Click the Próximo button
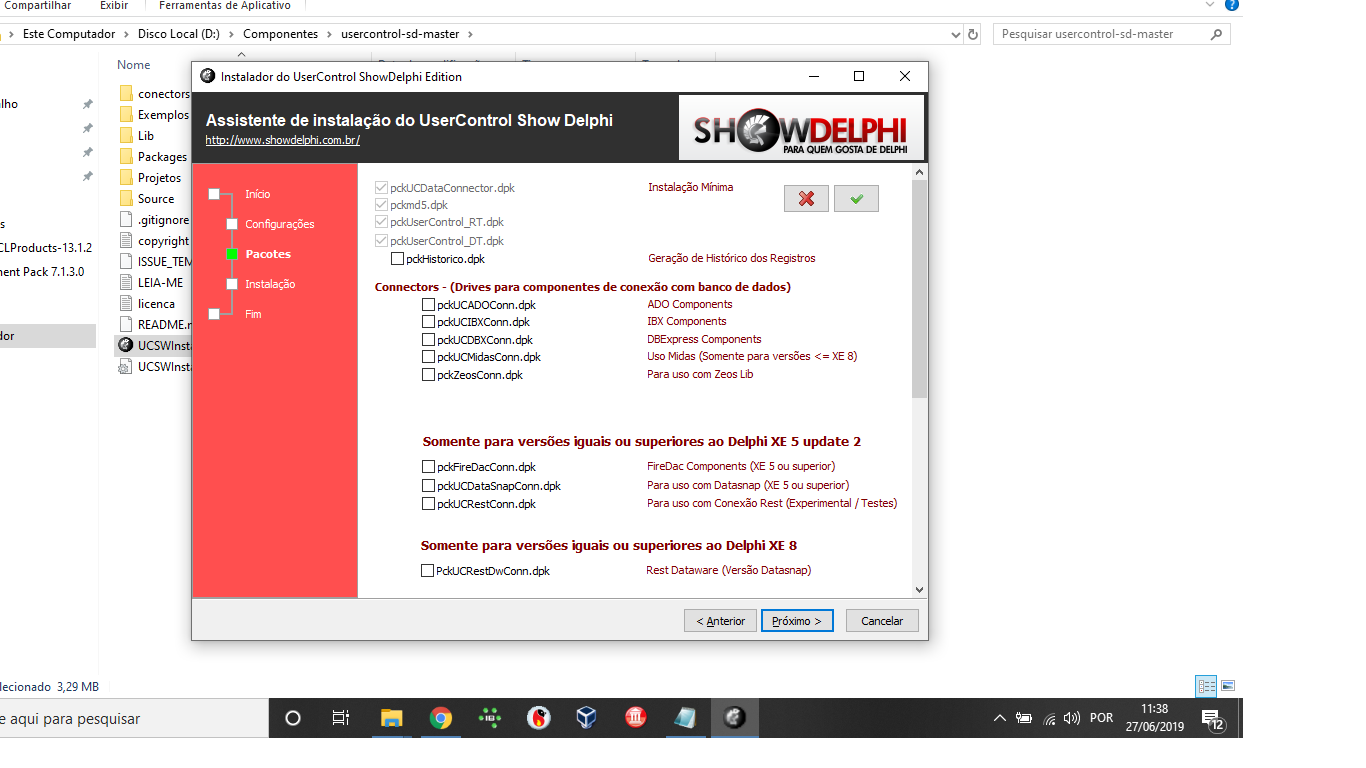 [x=797, y=621]
